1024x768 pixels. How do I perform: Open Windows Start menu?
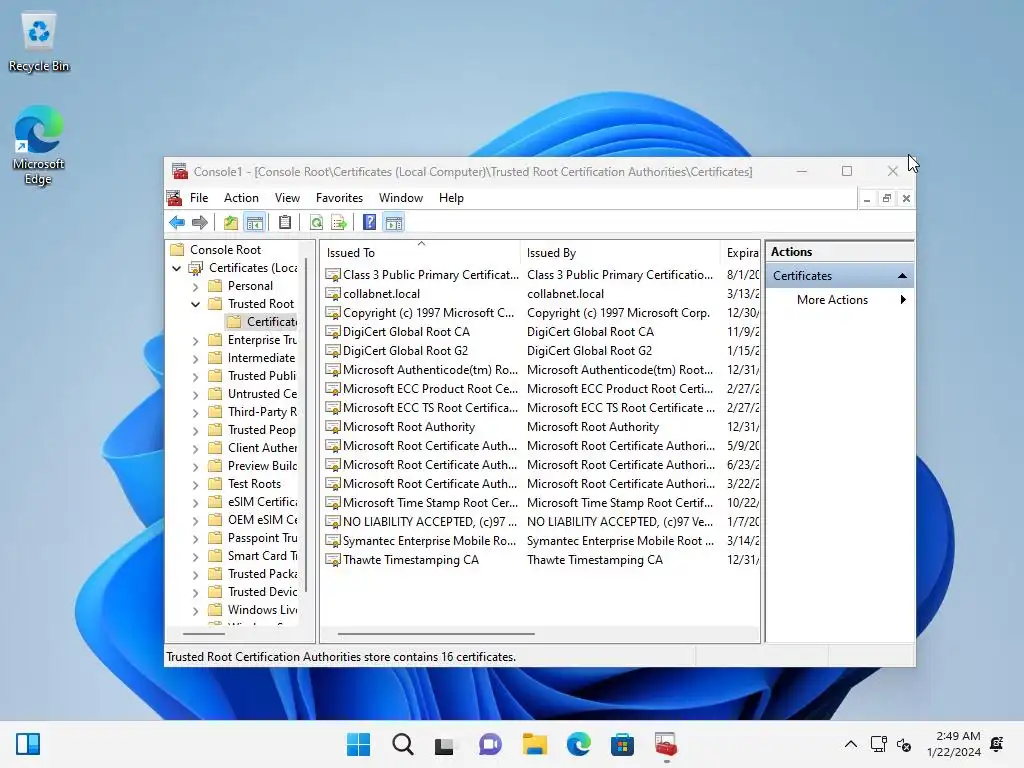click(358, 744)
